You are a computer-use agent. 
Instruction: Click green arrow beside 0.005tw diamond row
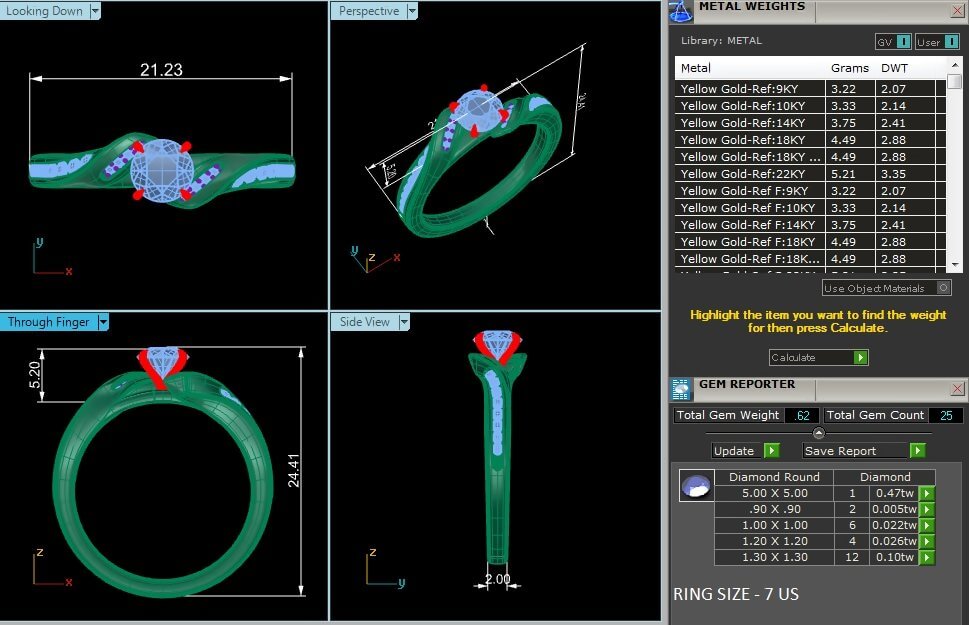927,509
